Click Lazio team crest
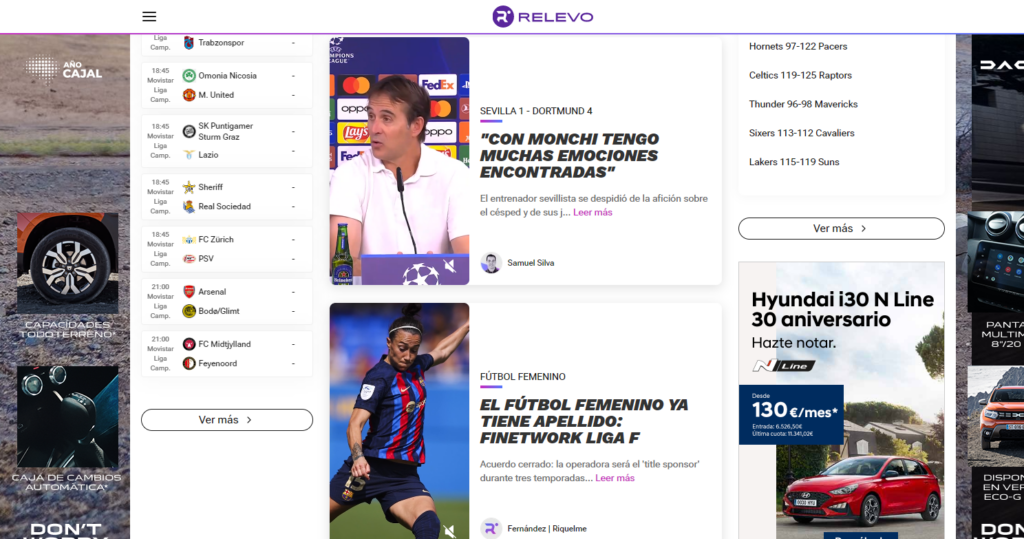This screenshot has height=539, width=1024. coord(189,155)
